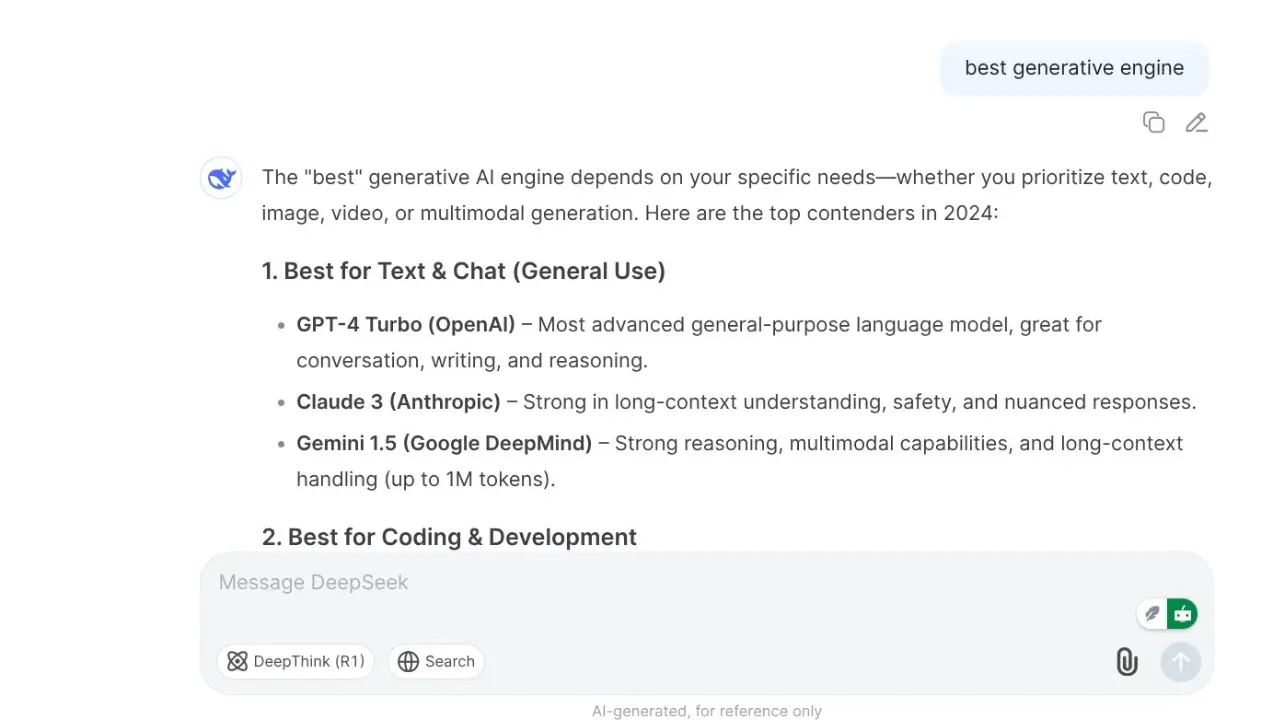Click the 'conversation, writing, and reasoning' line
The image size is (1280, 720).
pyautogui.click(x=472, y=360)
